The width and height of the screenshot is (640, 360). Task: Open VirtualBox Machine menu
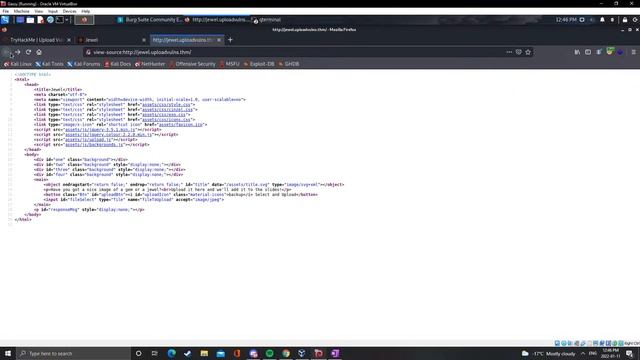[x=22, y=11]
